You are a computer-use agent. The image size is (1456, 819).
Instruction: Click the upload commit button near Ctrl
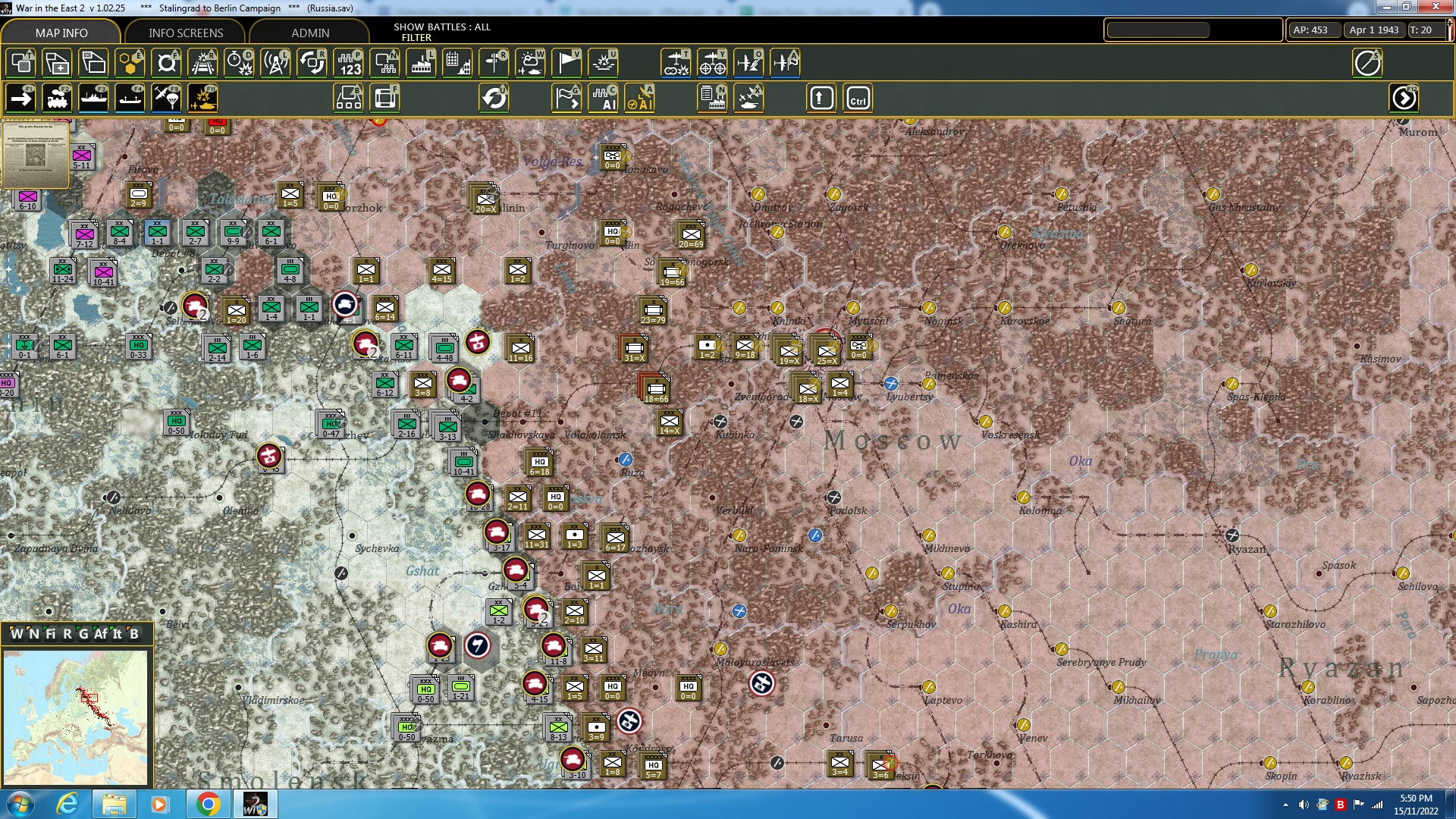coord(821,98)
